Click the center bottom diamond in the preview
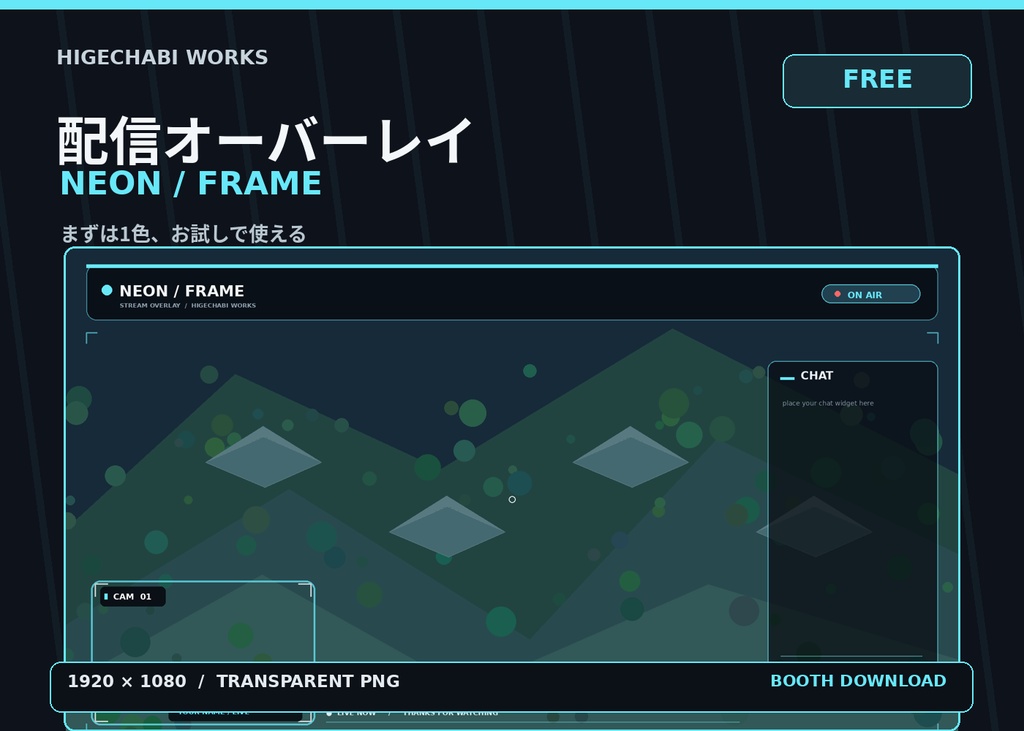 tap(447, 527)
